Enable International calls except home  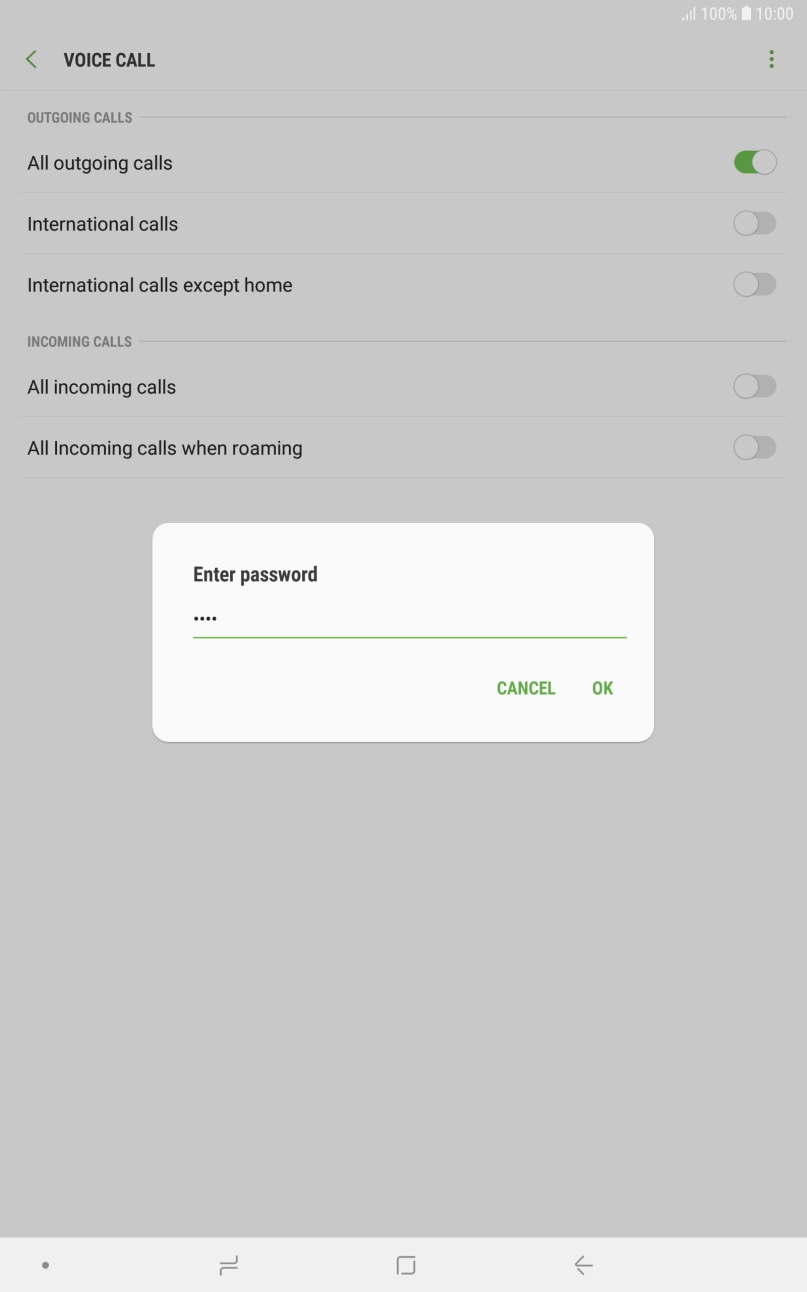pos(755,284)
